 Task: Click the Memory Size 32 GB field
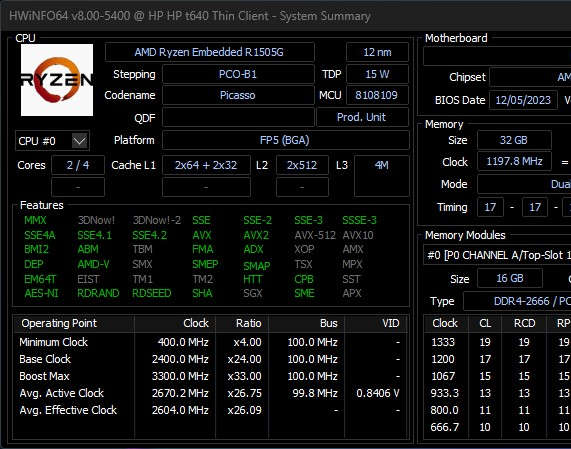click(514, 140)
